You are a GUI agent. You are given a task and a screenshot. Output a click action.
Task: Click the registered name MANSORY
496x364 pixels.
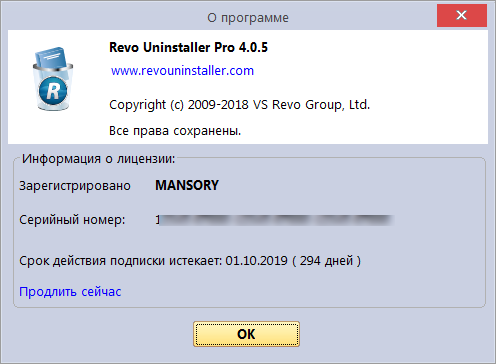pyautogui.click(x=187, y=185)
